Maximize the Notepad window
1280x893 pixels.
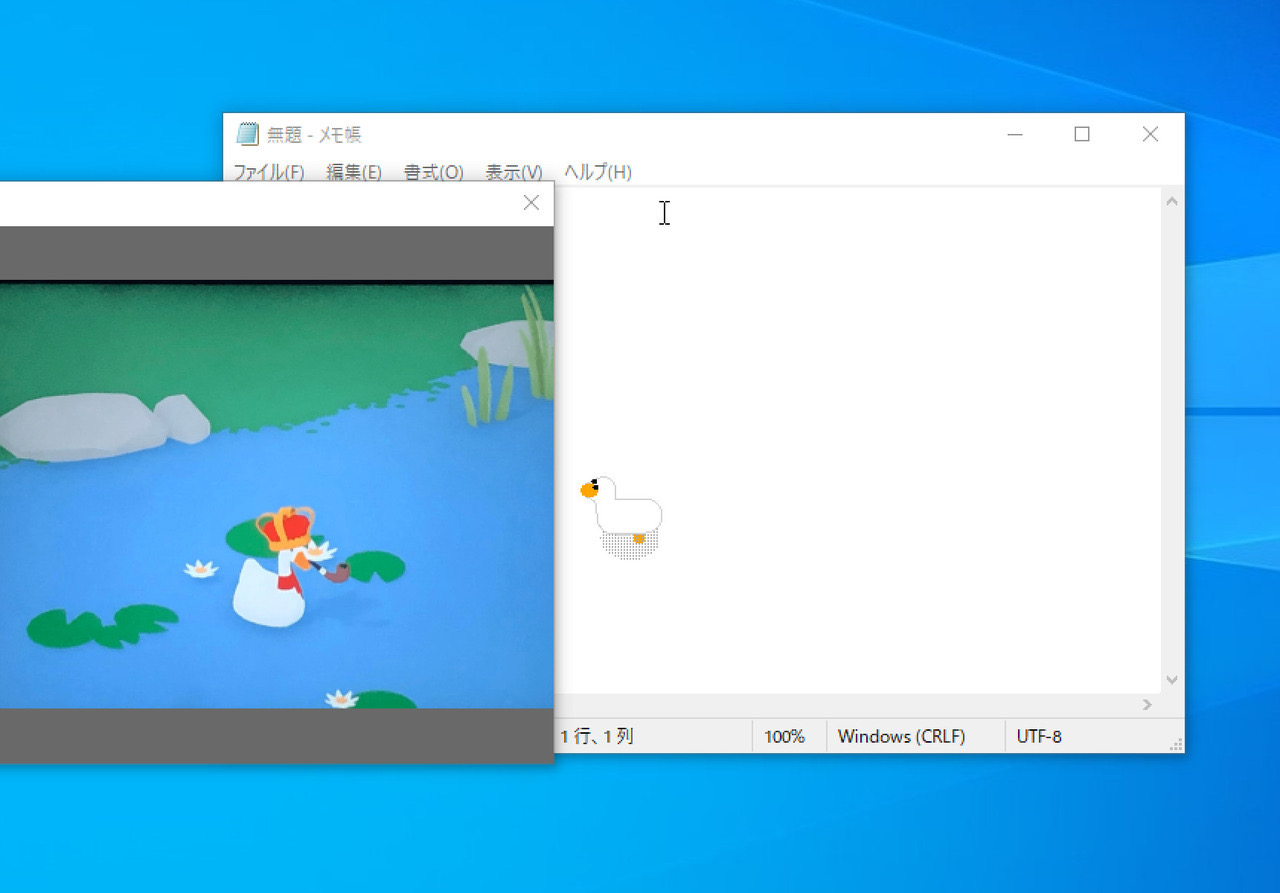coord(1082,134)
